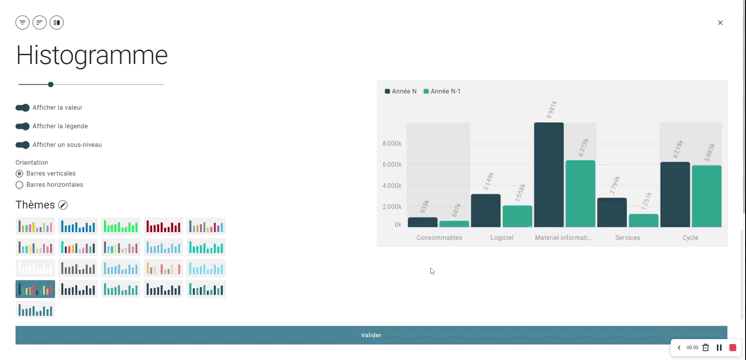Click the Valider button
This screenshot has width=746, height=360.
pyautogui.click(x=371, y=335)
